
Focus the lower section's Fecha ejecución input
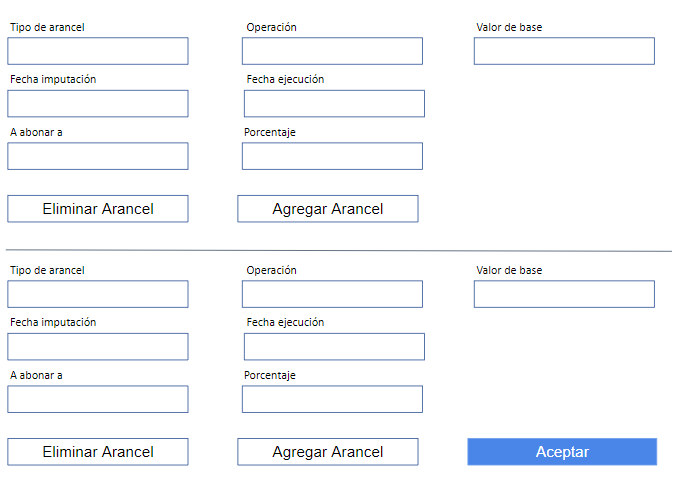[334, 347]
